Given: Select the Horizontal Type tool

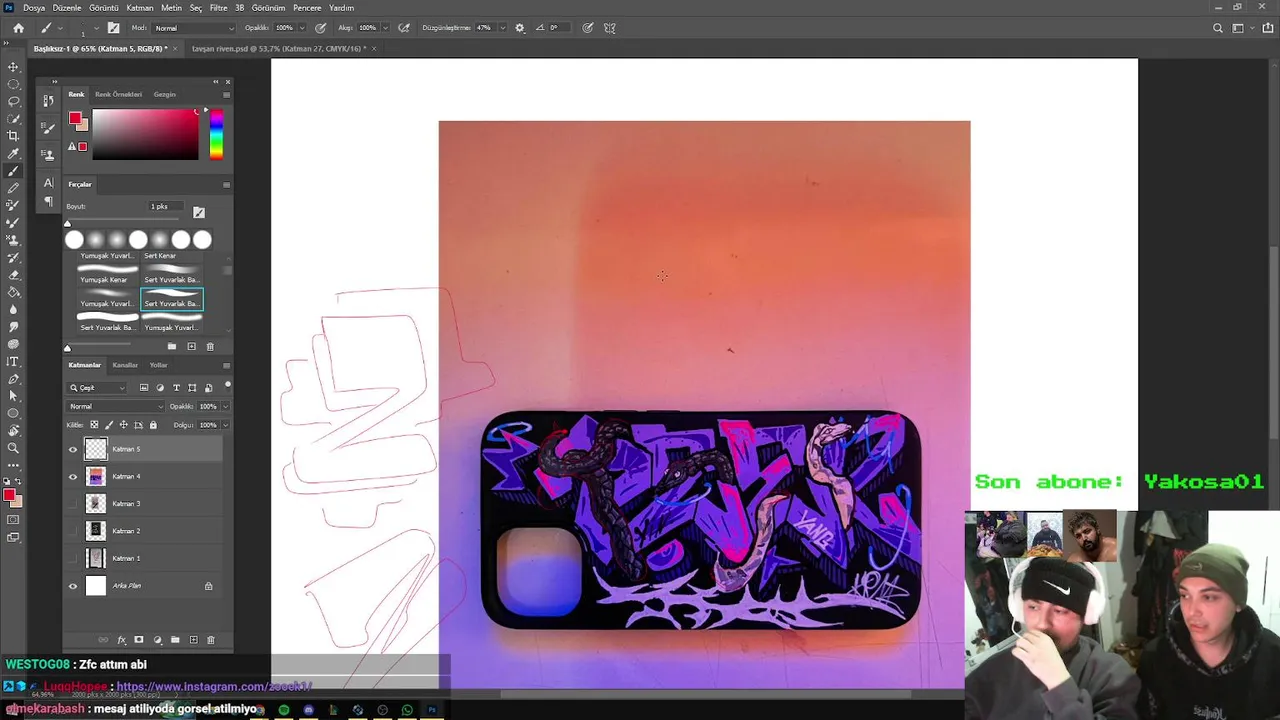Looking at the screenshot, I should [13, 361].
